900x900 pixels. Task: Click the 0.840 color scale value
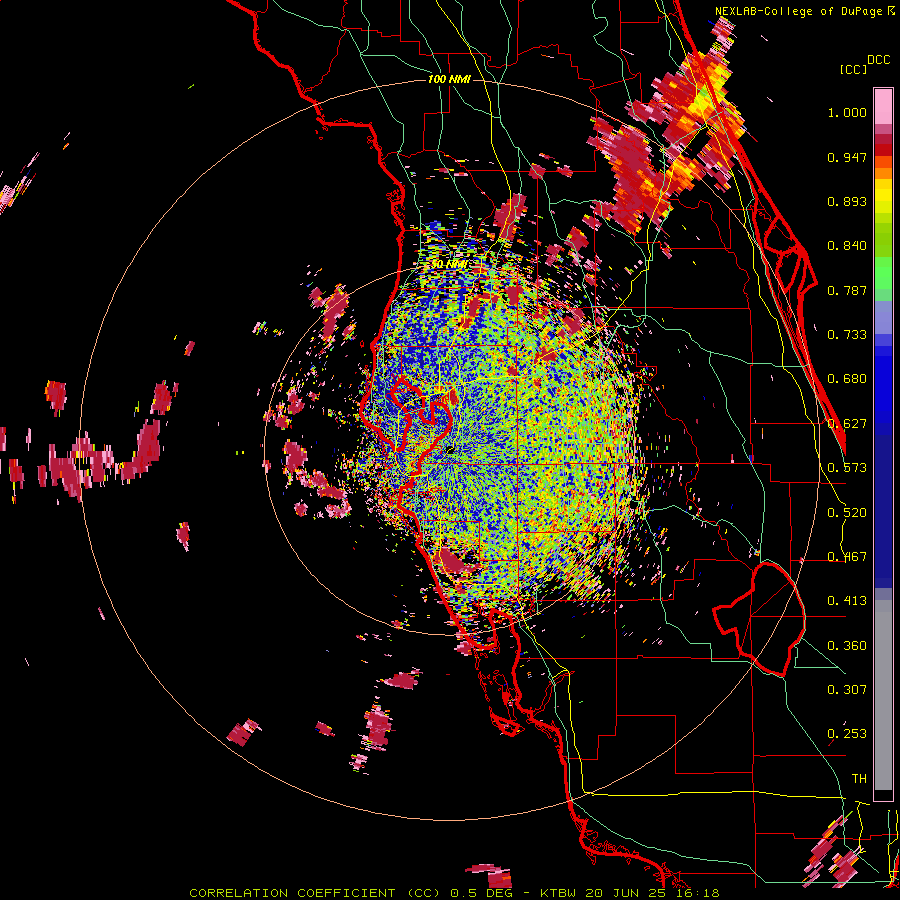tap(847, 246)
